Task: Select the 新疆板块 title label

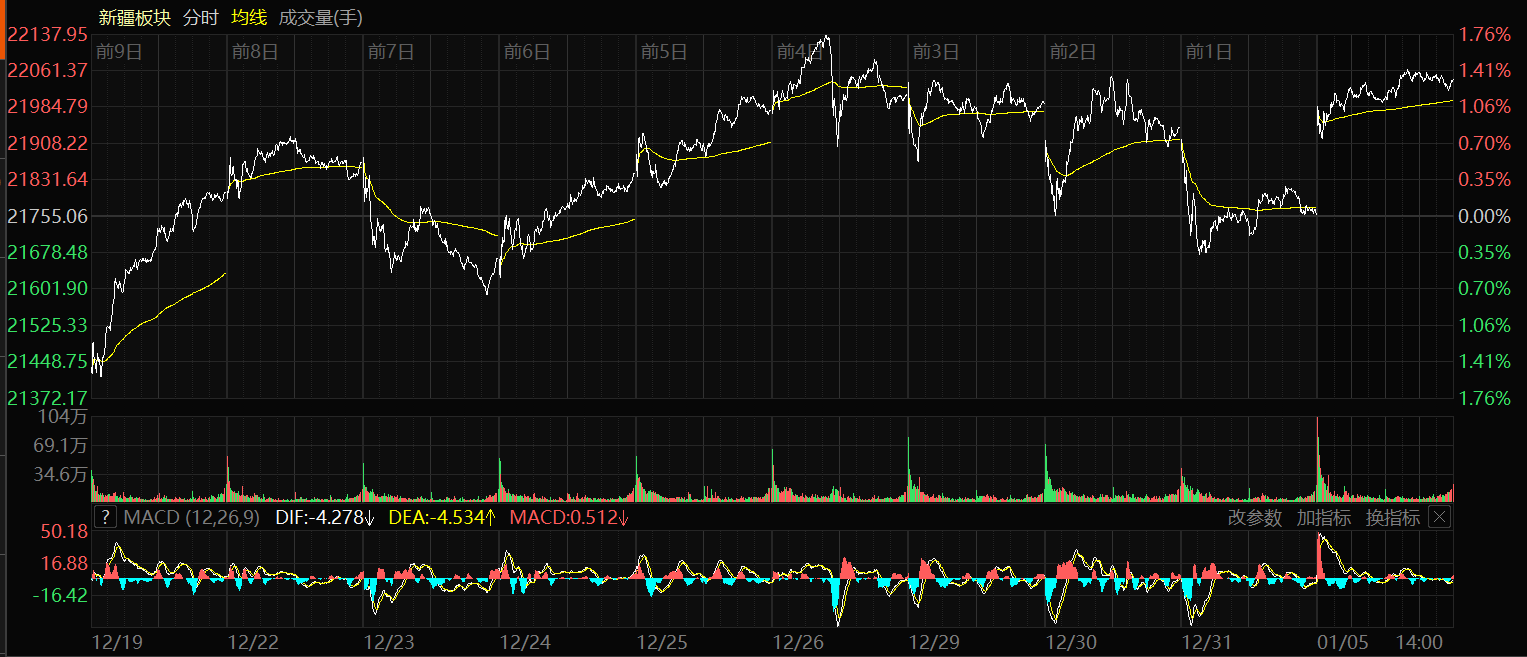Action: pos(135,18)
